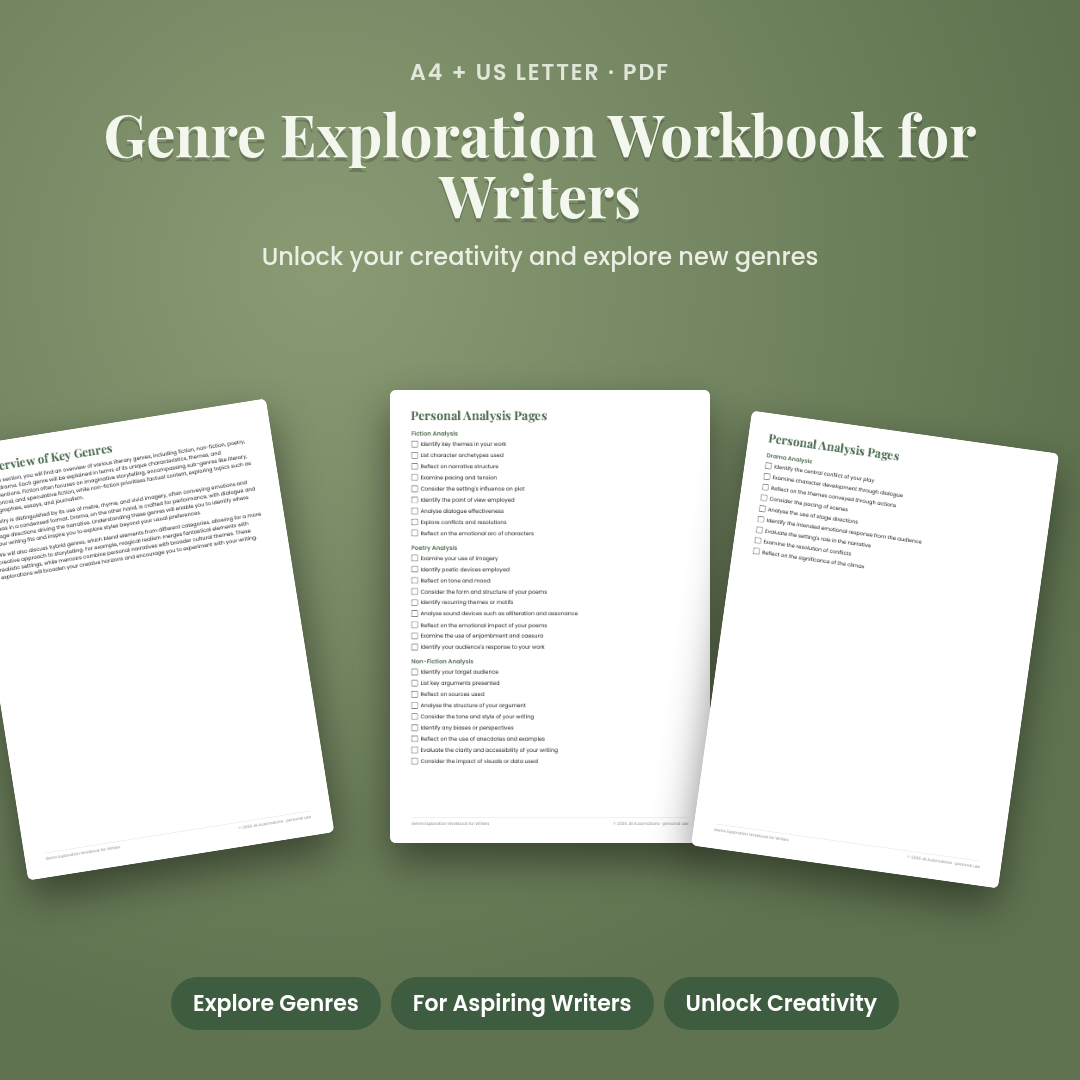Screen dimensions: 1080x1080
Task: Tick 'List key arguments presented' checkbox
Action: coord(415,683)
